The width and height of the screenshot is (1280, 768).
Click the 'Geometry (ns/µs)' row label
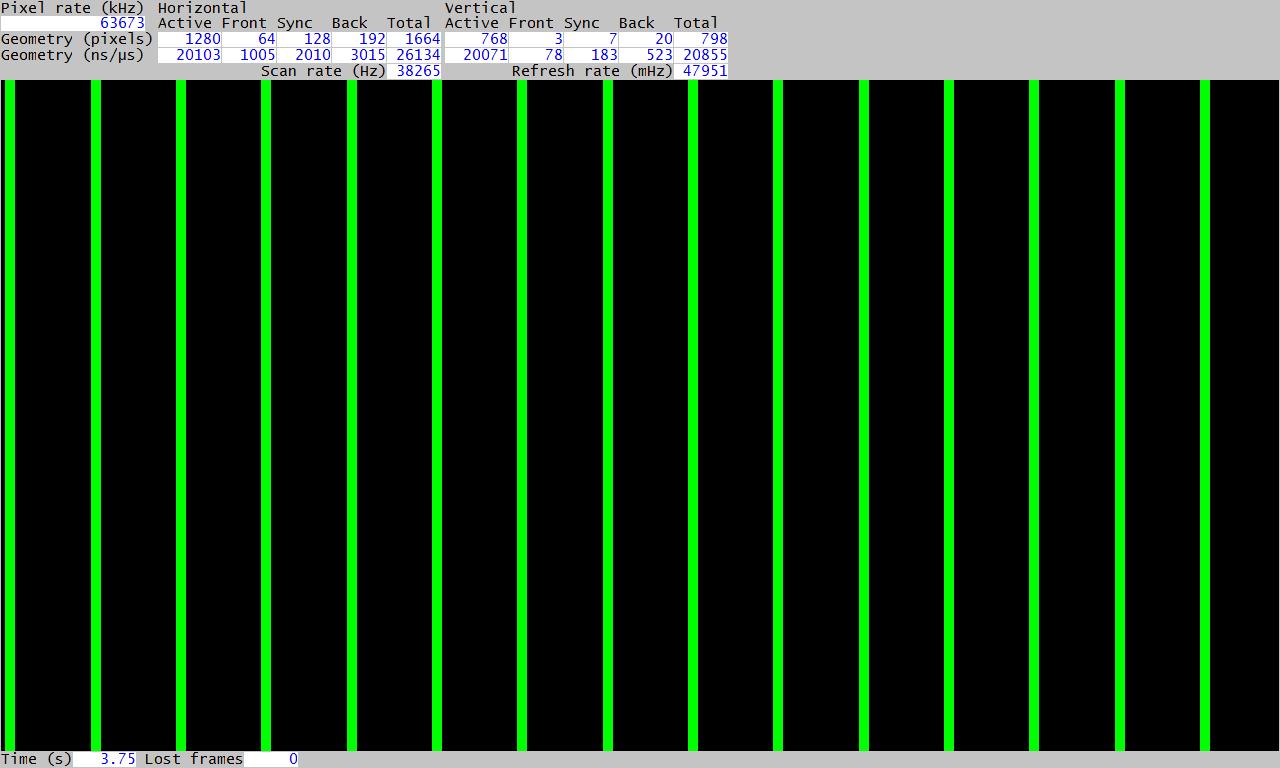(x=73, y=55)
